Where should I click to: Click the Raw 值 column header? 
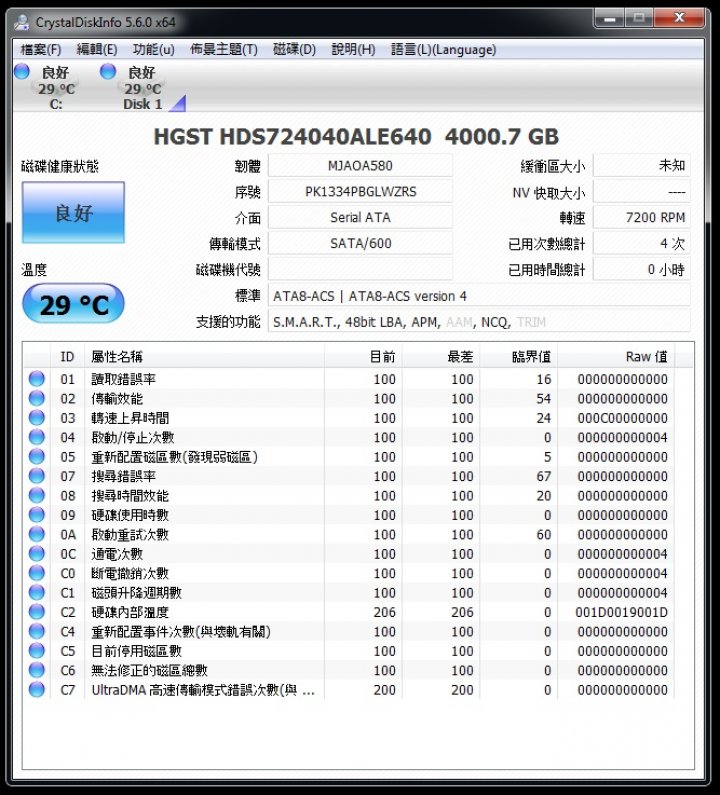pyautogui.click(x=616, y=356)
